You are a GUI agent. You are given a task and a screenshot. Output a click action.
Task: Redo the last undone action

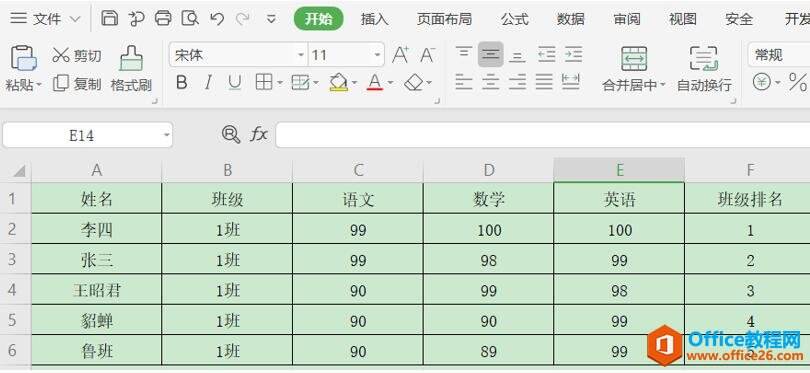pos(242,19)
